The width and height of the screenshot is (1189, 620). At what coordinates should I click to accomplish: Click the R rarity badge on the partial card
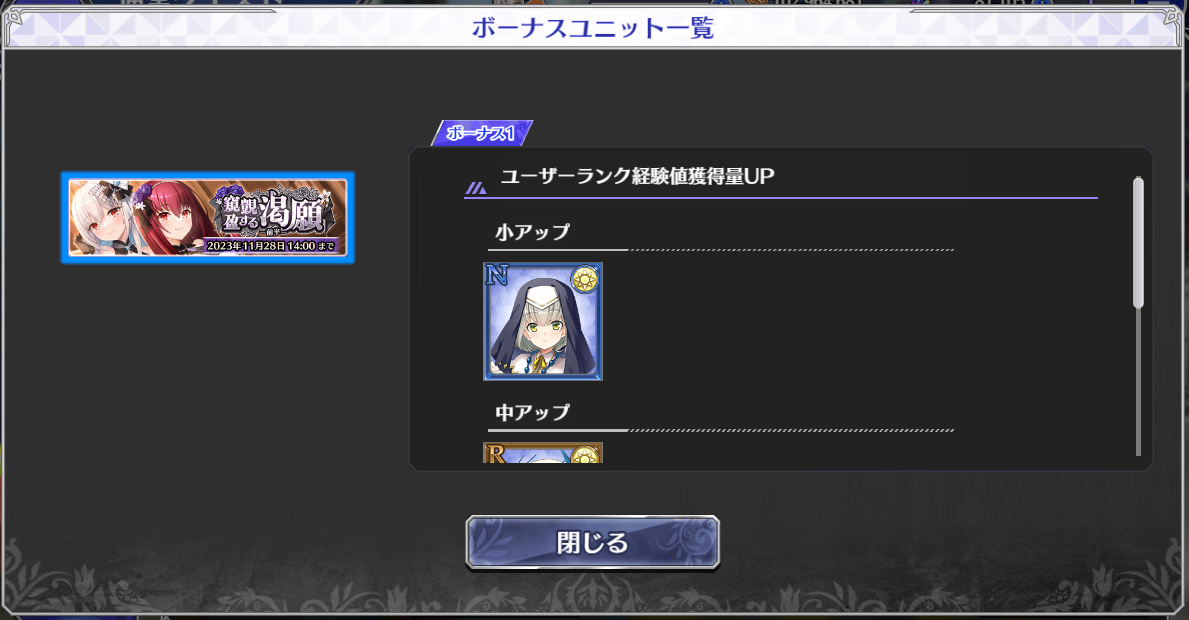[x=496, y=454]
